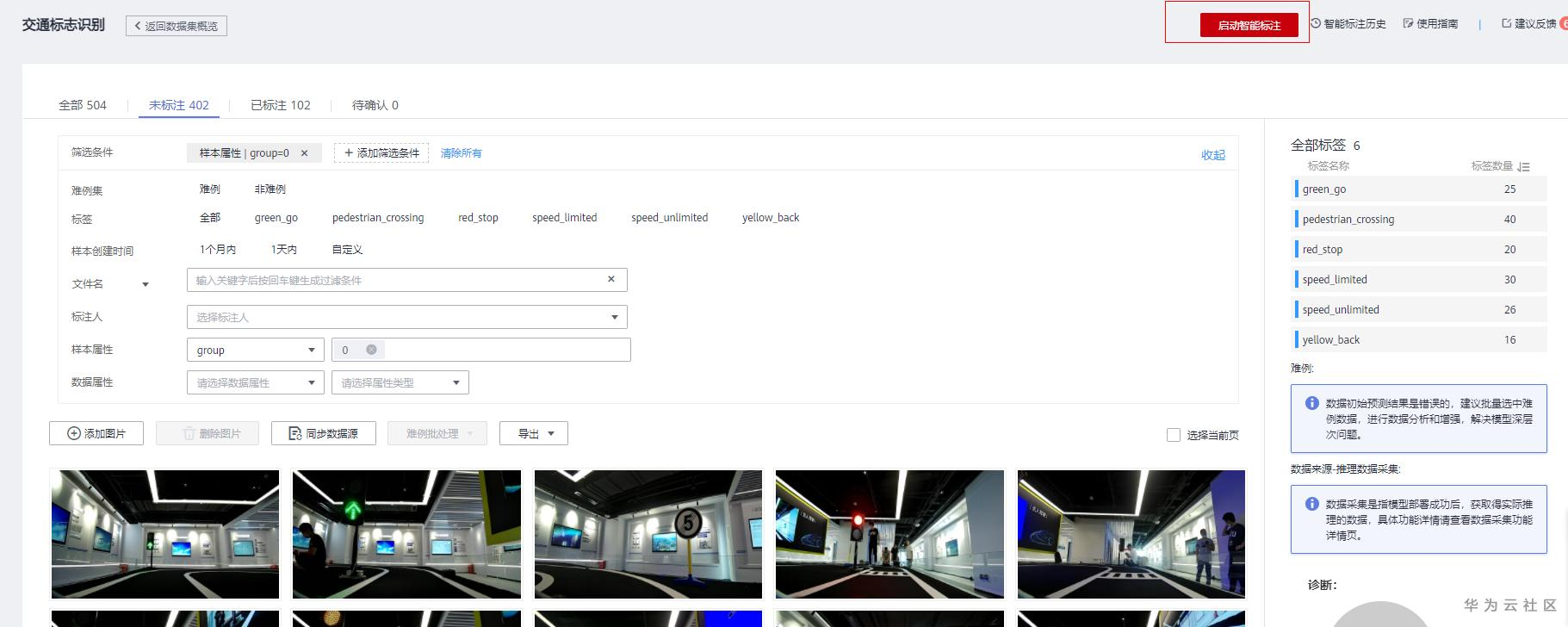Choose the 1个月内 creation time filter

(218, 250)
